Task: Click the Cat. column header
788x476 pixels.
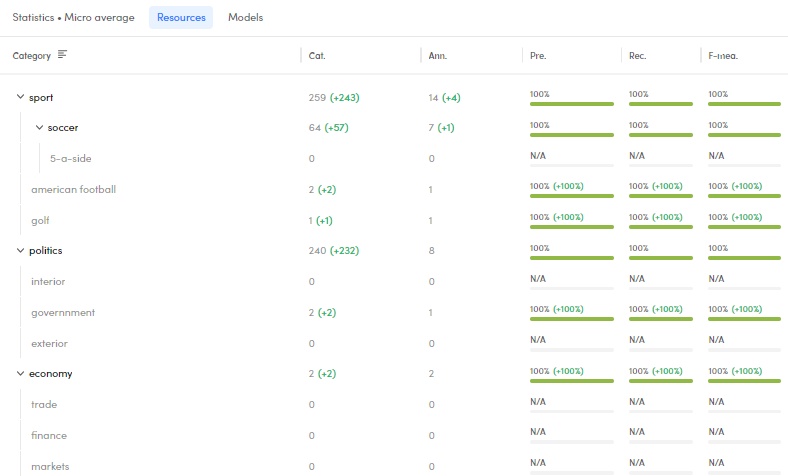Action: pyautogui.click(x=317, y=56)
